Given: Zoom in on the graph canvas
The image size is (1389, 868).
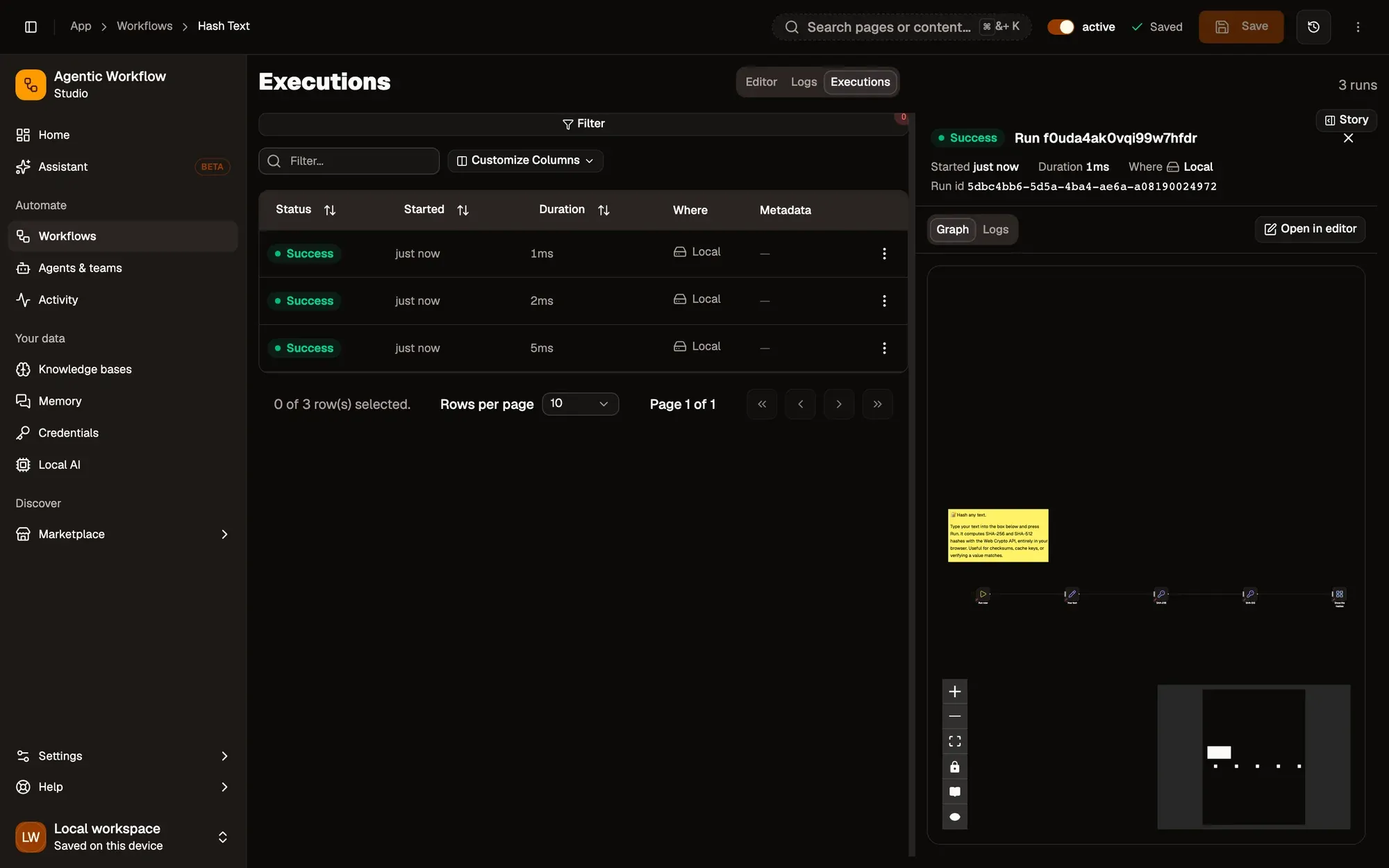Looking at the screenshot, I should (x=955, y=692).
